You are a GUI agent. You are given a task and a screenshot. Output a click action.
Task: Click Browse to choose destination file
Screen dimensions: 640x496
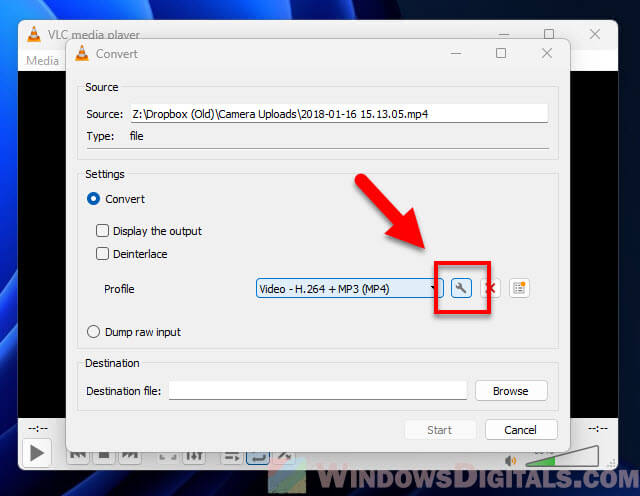(x=511, y=391)
